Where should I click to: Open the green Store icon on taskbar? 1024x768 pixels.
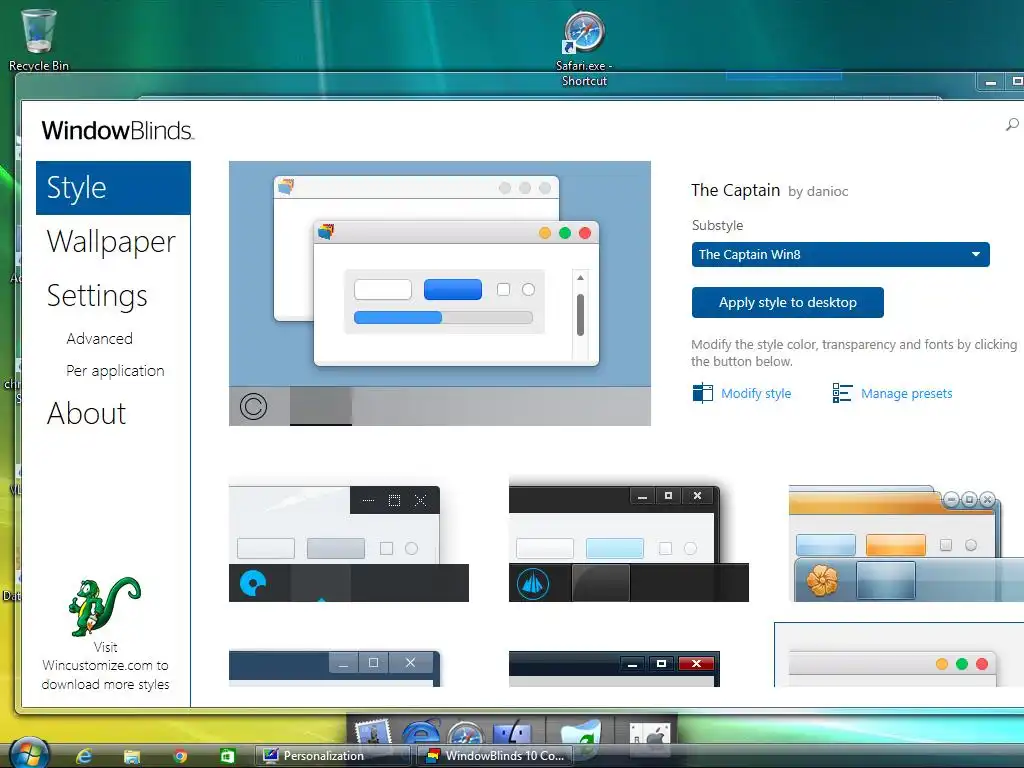pyautogui.click(x=227, y=756)
